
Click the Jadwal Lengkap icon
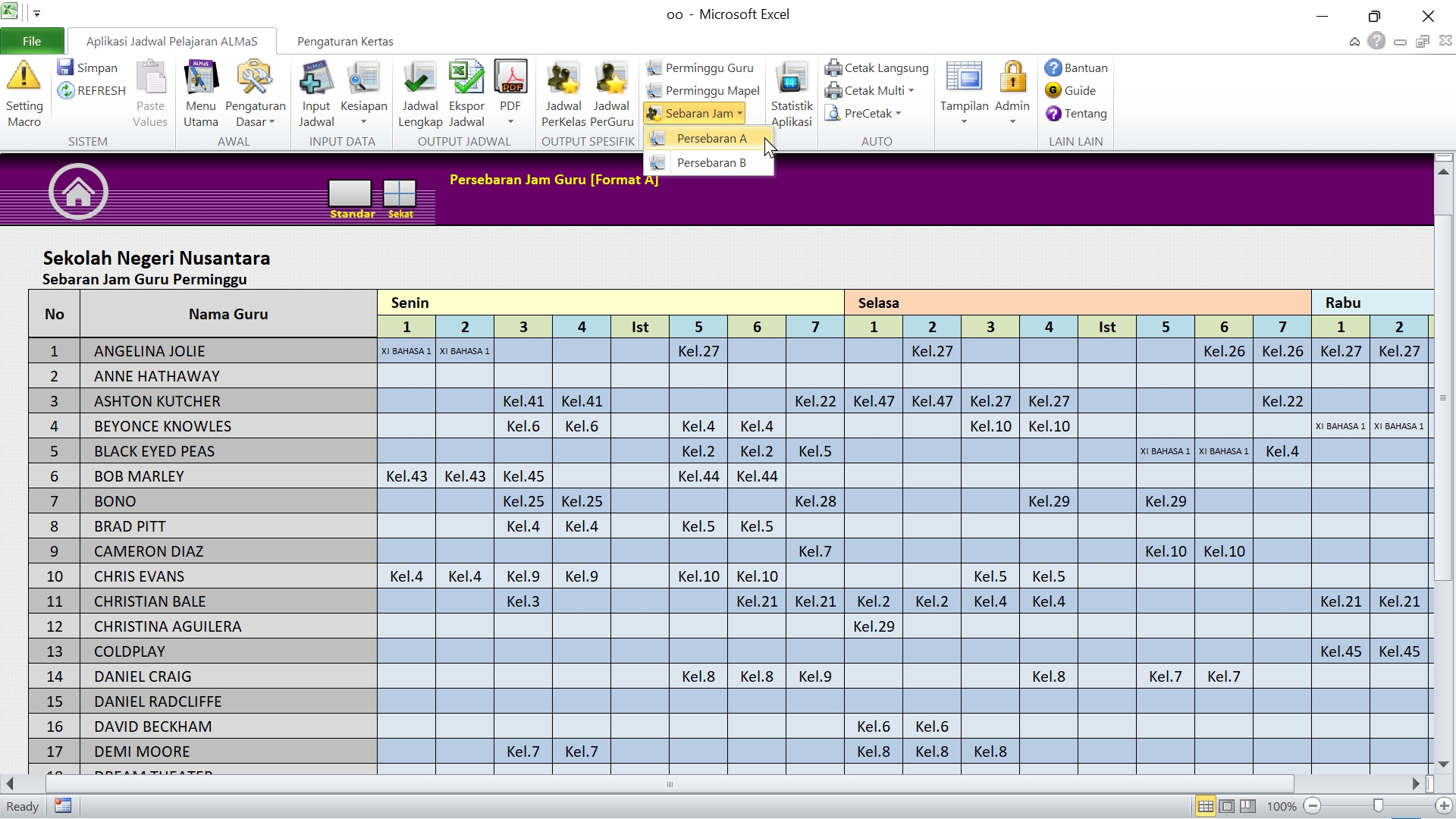tap(419, 78)
